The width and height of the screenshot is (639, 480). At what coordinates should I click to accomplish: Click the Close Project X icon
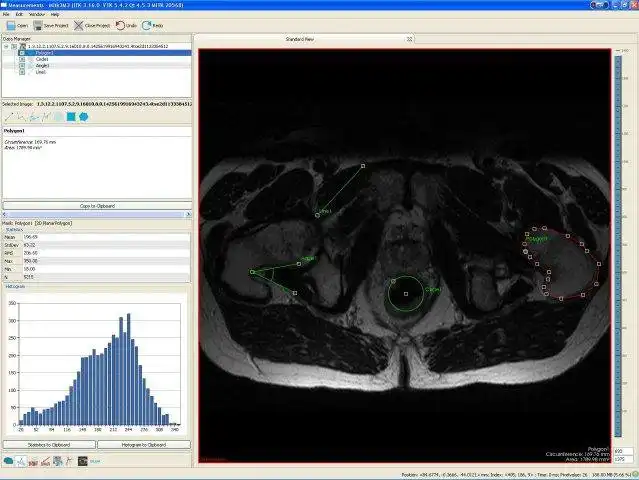click(79, 26)
